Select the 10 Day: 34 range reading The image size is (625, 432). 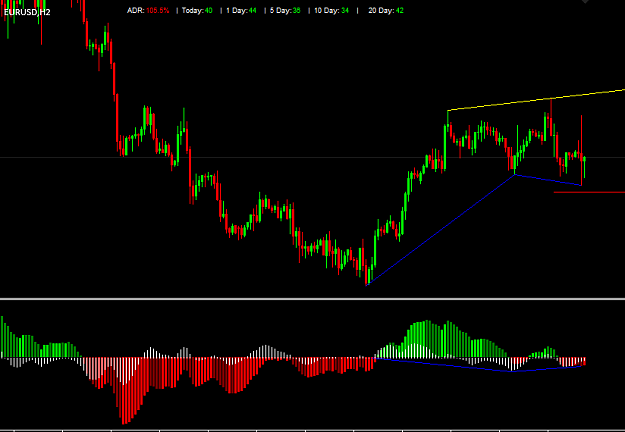click(x=331, y=11)
